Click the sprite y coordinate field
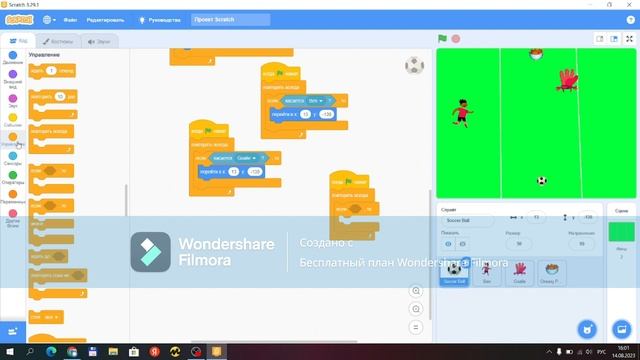The height and width of the screenshot is (360, 640). tap(588, 218)
